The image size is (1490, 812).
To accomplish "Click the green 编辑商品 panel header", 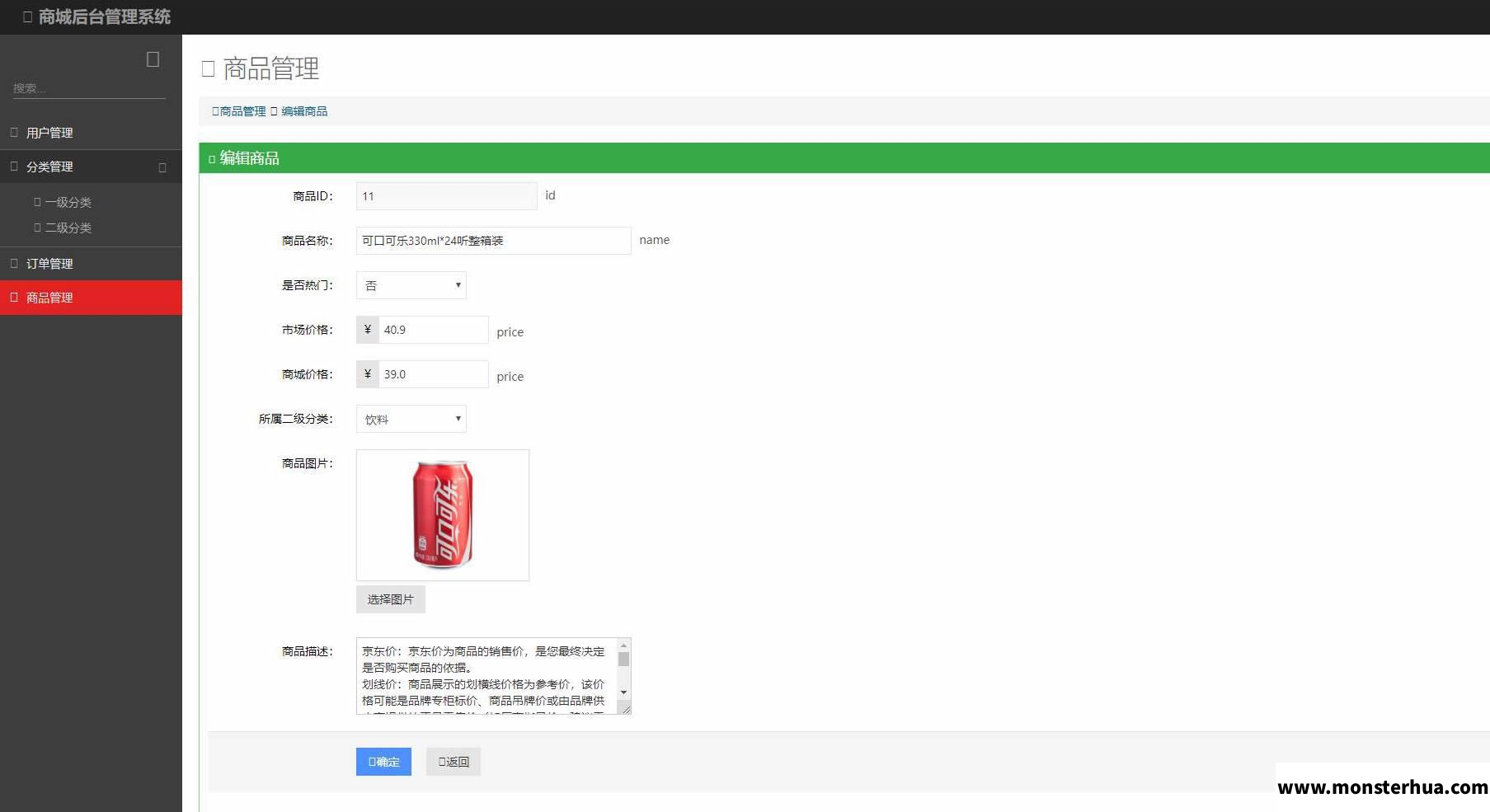I will (x=844, y=158).
